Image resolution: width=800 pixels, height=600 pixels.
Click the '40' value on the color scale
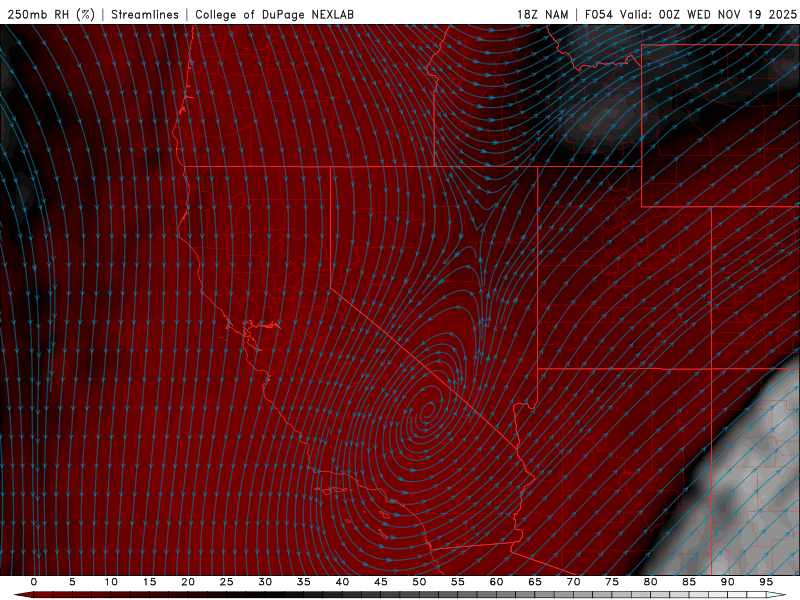(x=342, y=582)
